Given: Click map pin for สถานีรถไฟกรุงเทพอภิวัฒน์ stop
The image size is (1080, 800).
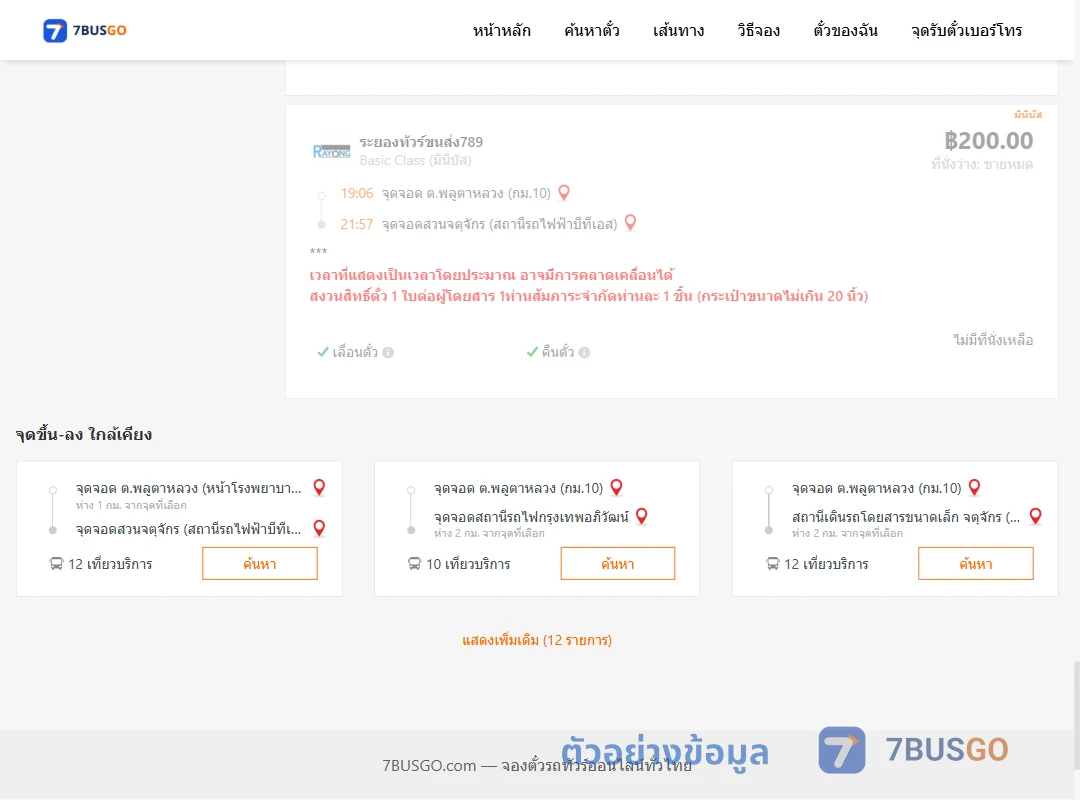Looking at the screenshot, I should pos(641,516).
